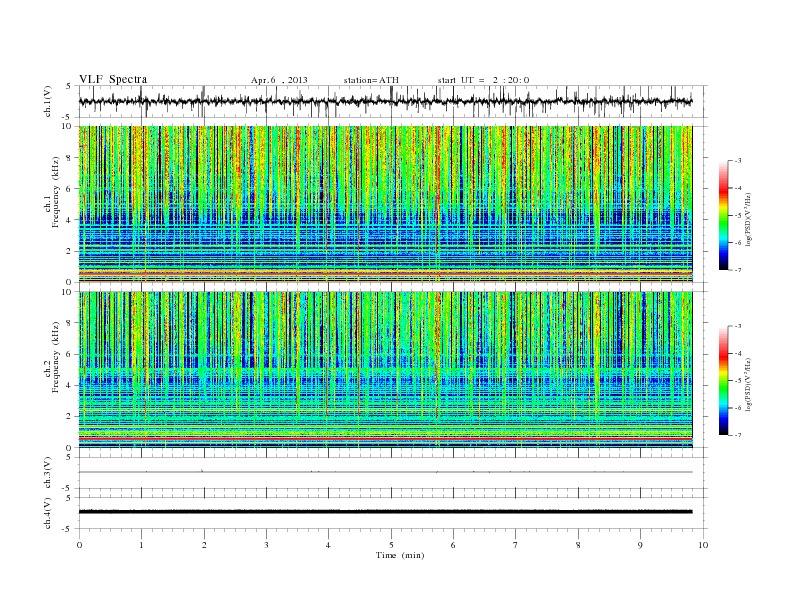Click time axis tick label "6"
Image resolution: width=792 pixels, height=612 pixels.
[453, 545]
